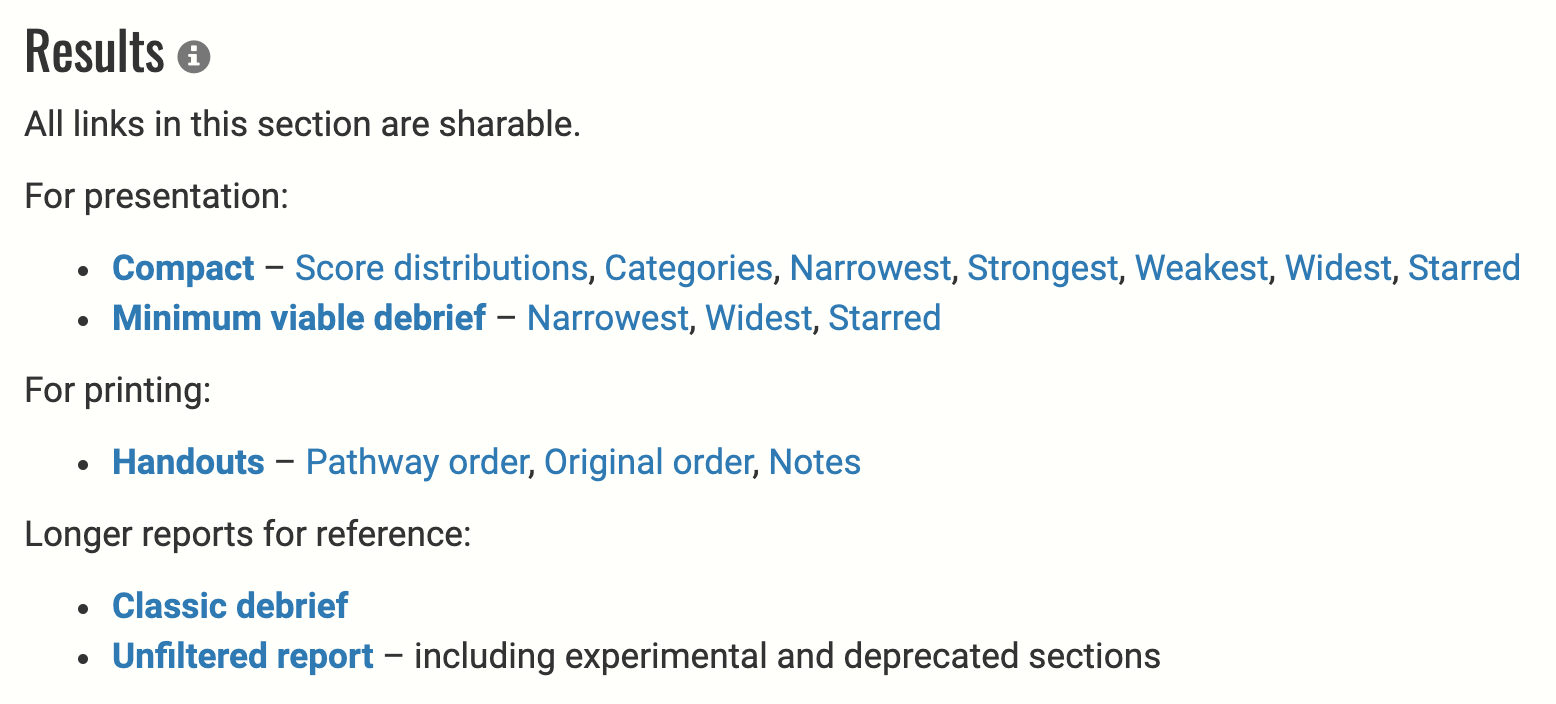The image size is (1556, 704).
Task: Open the Minimum viable debrief link
Action: [299, 318]
